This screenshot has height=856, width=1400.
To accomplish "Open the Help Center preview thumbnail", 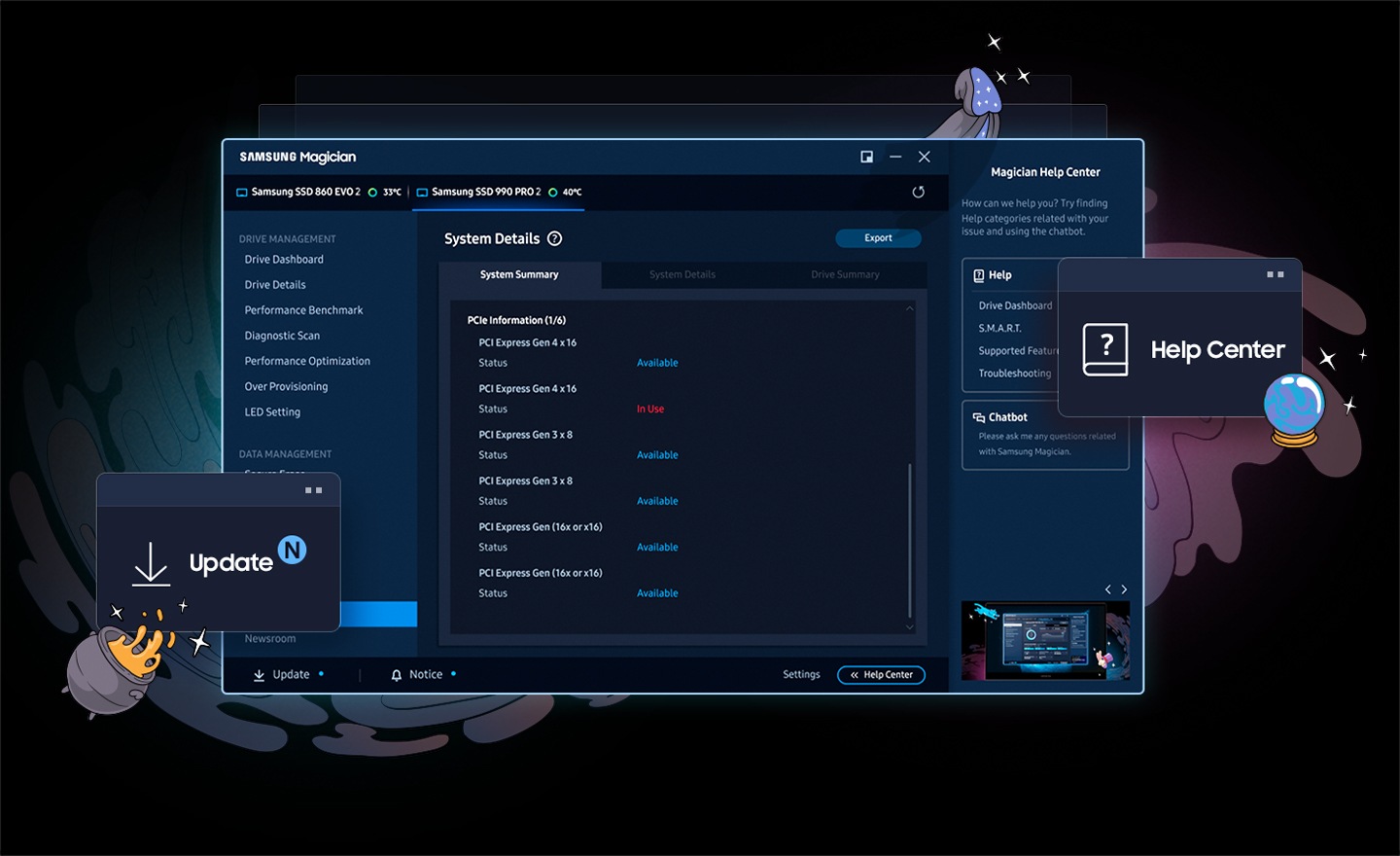I will point(1045,641).
